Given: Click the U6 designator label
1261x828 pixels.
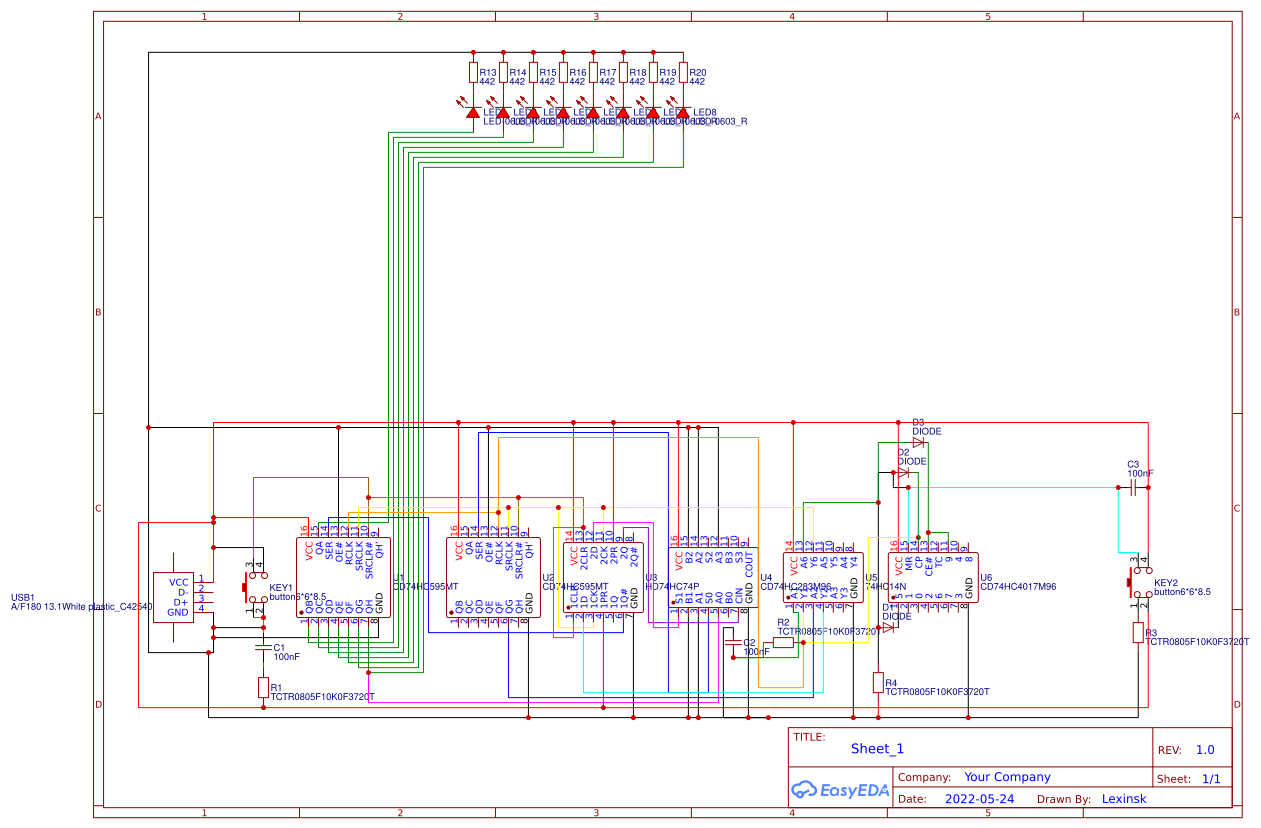Looking at the screenshot, I should coord(986,578).
